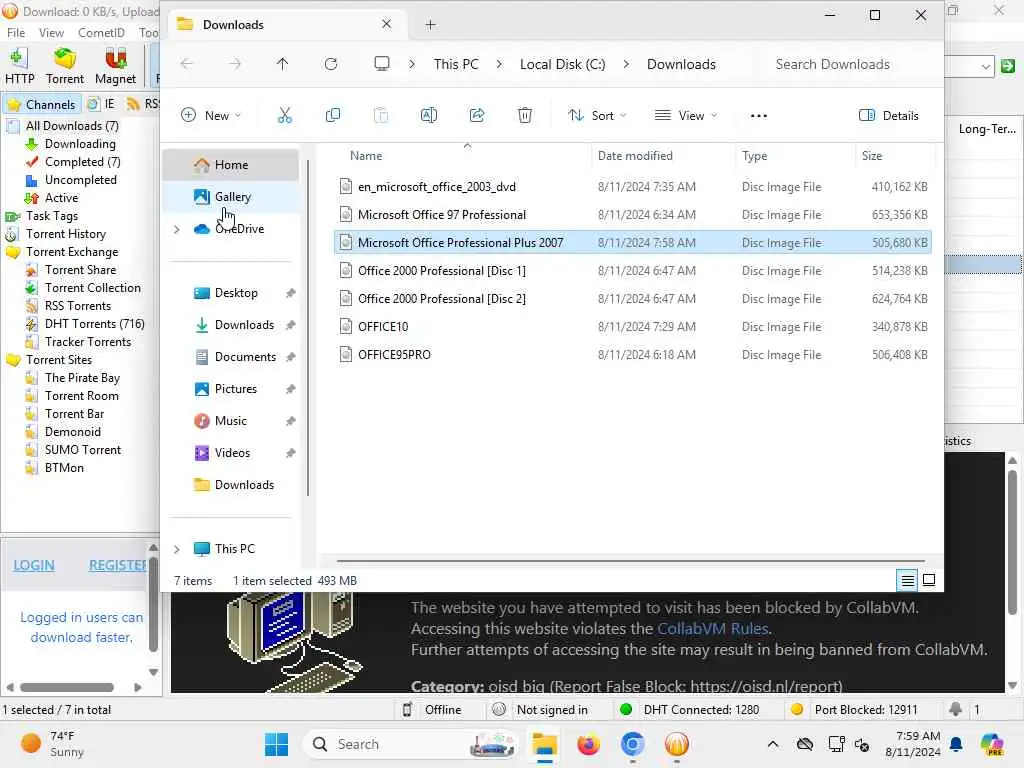The image size is (1024, 768).
Task: Click the Rename icon in Explorer toolbar
Action: click(428, 116)
